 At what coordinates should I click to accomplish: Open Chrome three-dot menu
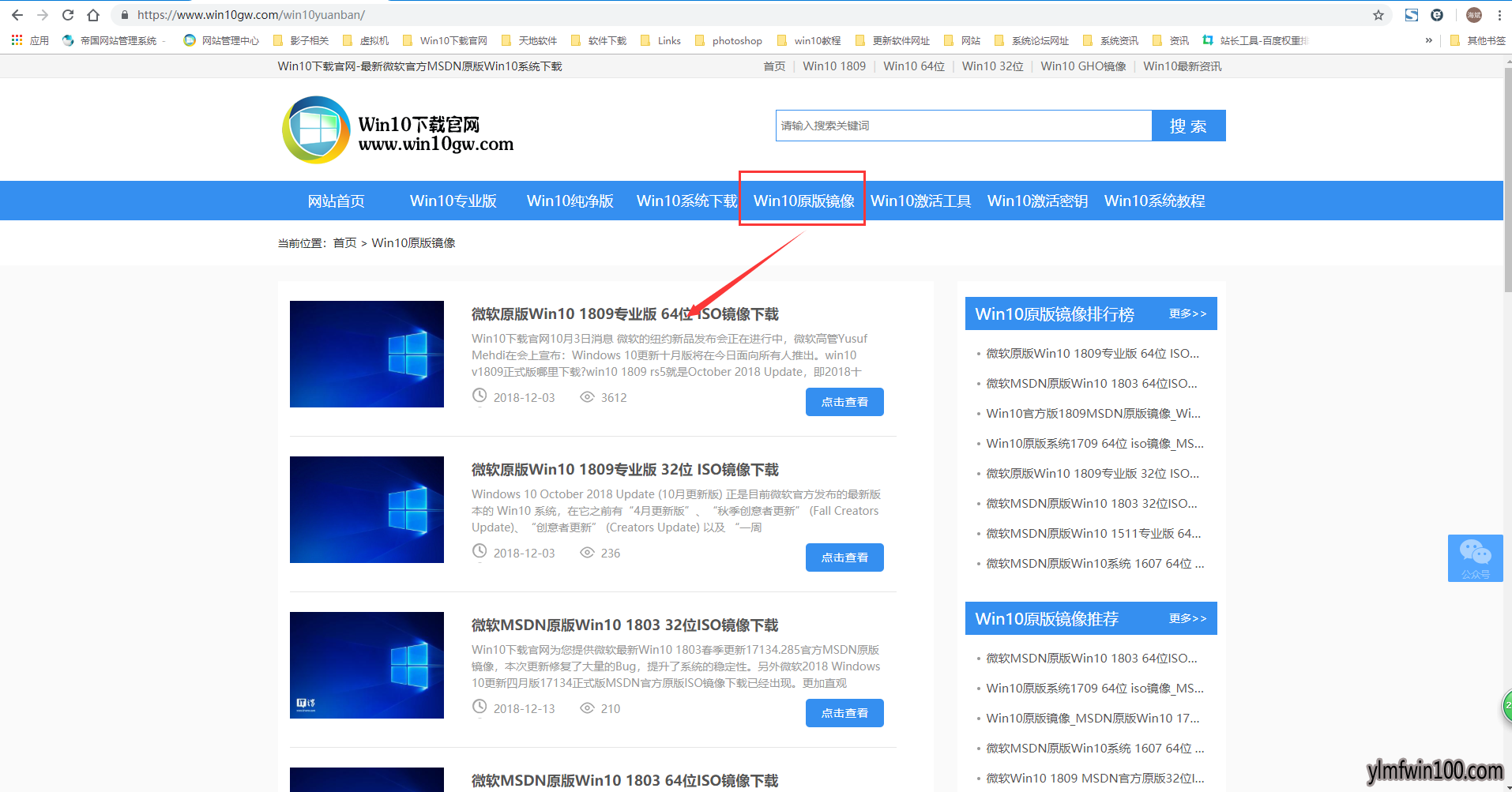point(1499,15)
